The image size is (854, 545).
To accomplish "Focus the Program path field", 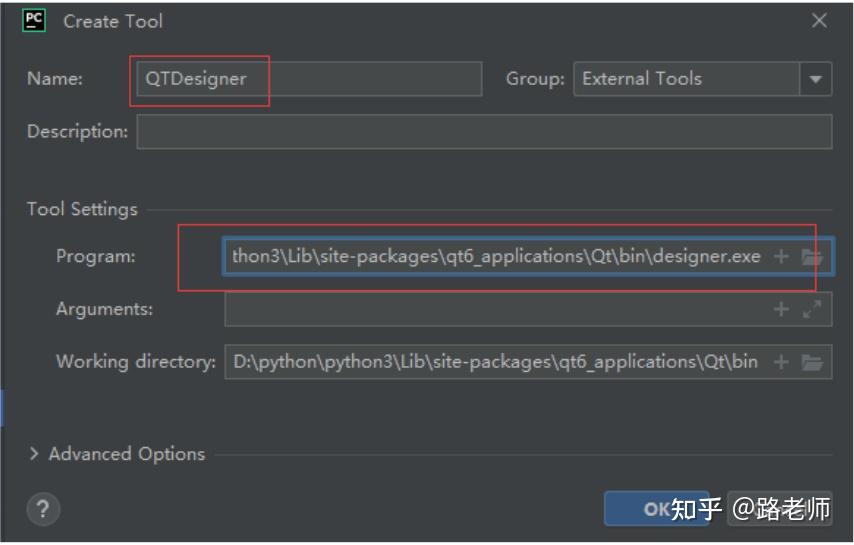I will click(x=495, y=257).
